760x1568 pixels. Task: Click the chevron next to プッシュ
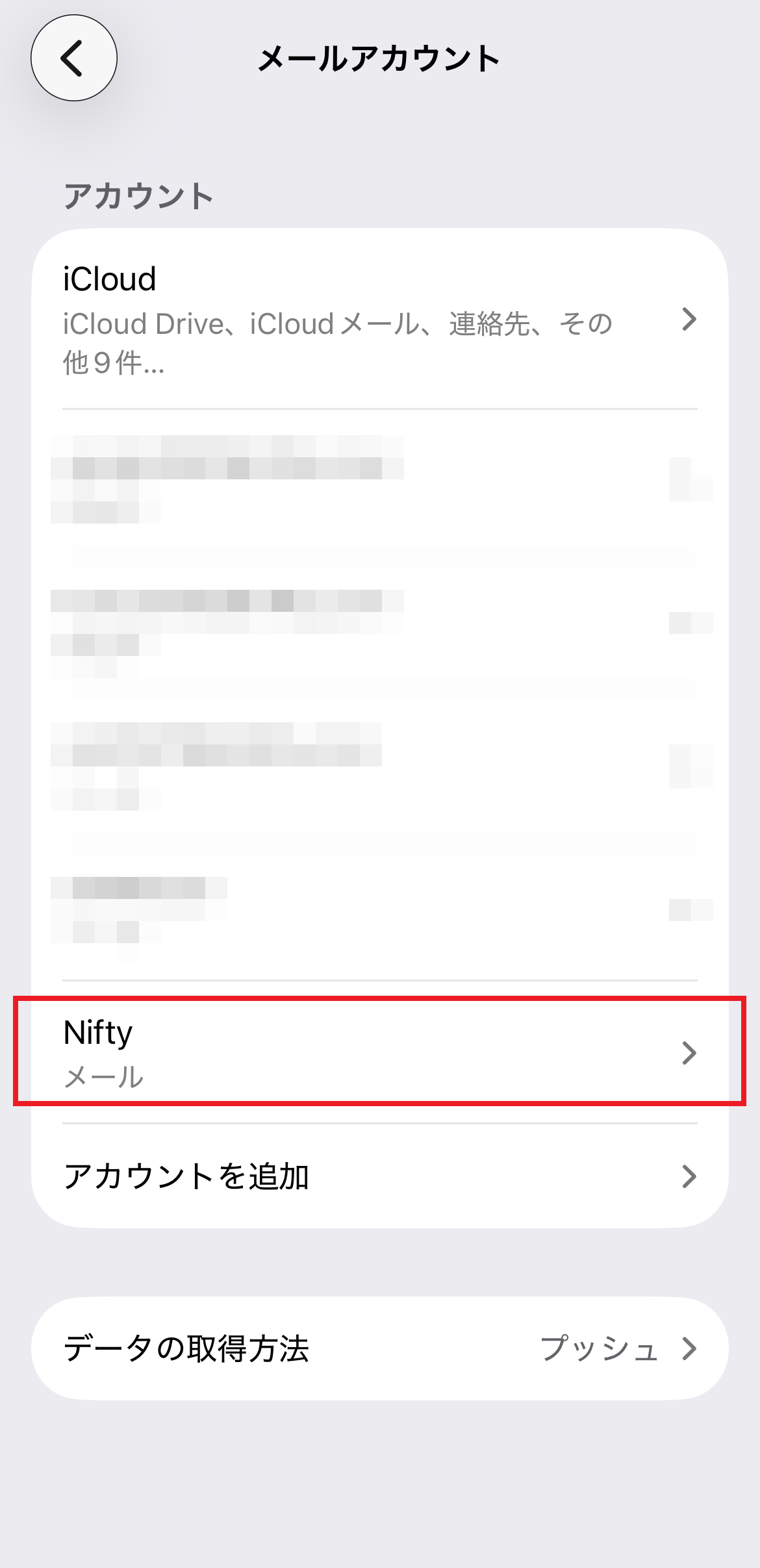click(689, 1348)
